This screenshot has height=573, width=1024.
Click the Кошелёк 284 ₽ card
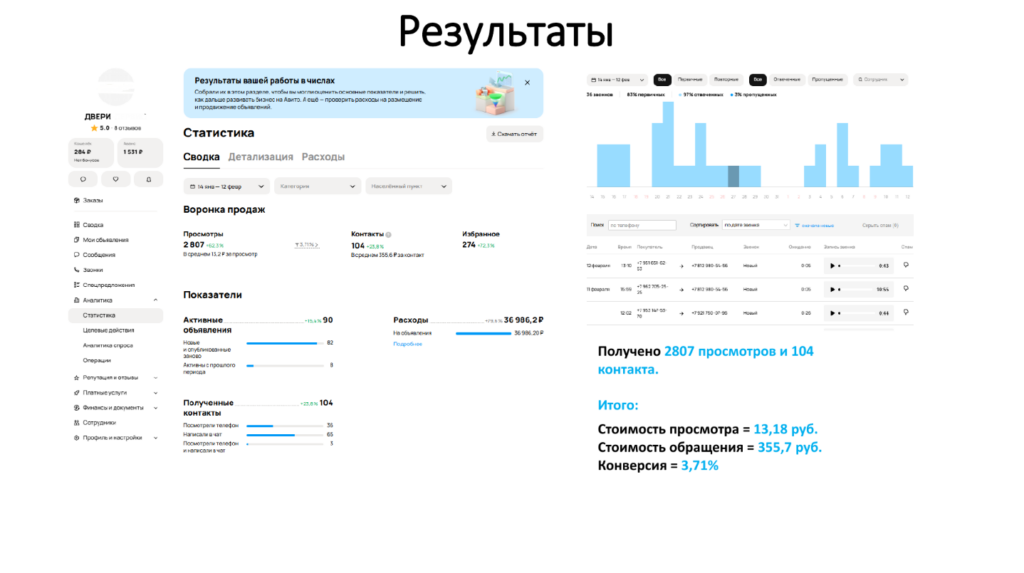(x=91, y=152)
